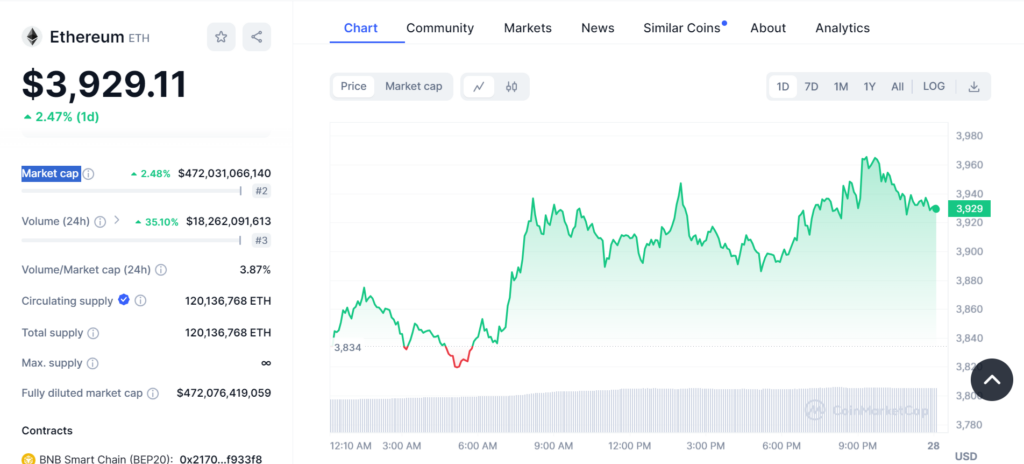Click the 0x2170...f933f8 contract address

(x=221, y=459)
